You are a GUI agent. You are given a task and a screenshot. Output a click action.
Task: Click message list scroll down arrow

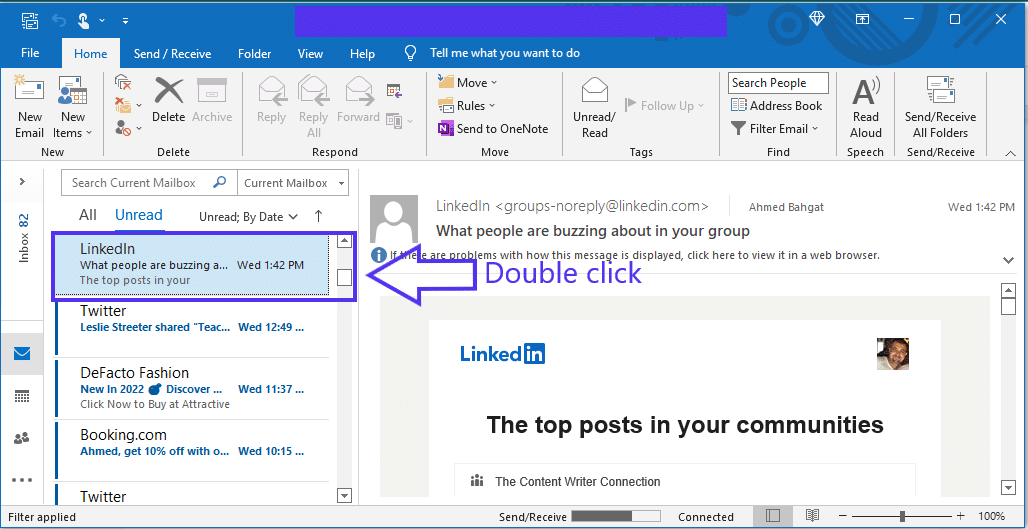(345, 496)
